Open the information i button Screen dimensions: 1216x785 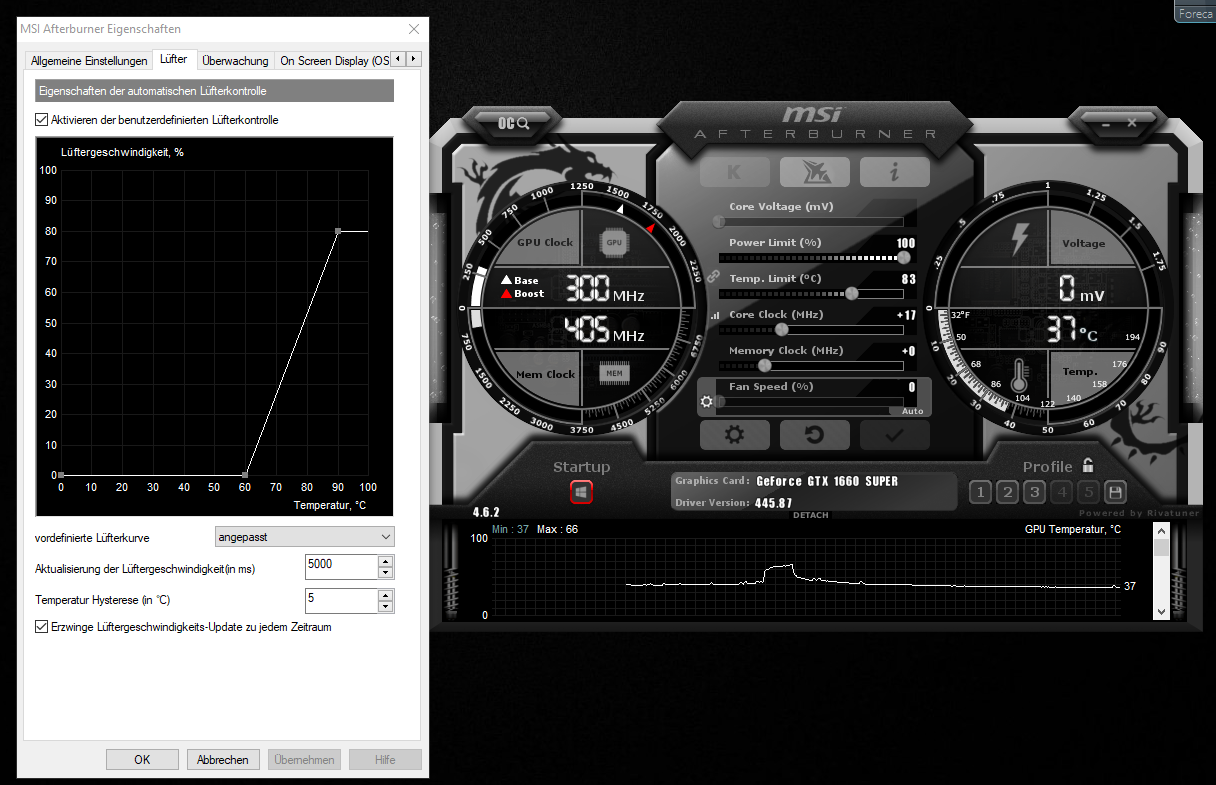(895, 172)
